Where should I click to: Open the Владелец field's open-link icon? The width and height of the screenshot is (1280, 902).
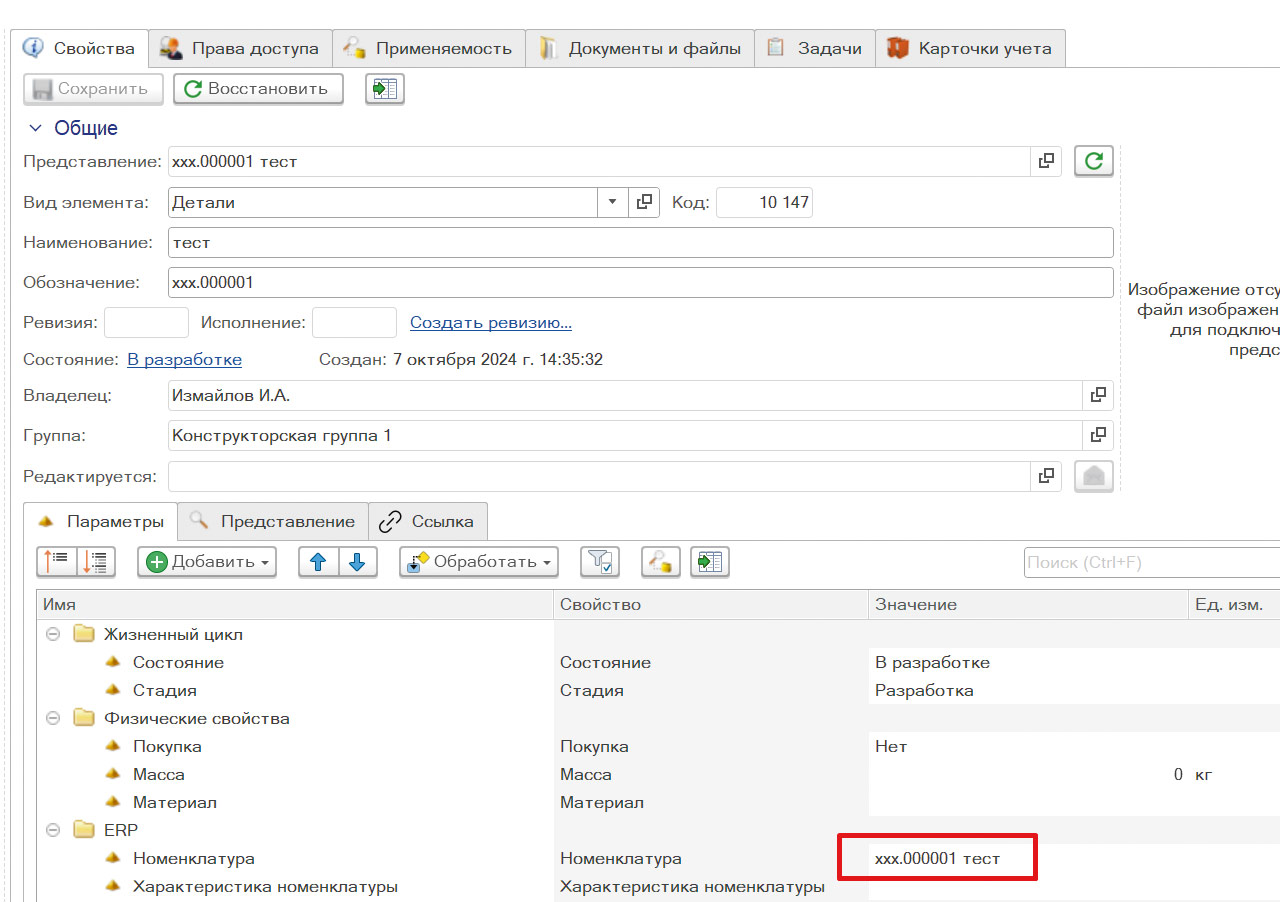pyautogui.click(x=1098, y=395)
